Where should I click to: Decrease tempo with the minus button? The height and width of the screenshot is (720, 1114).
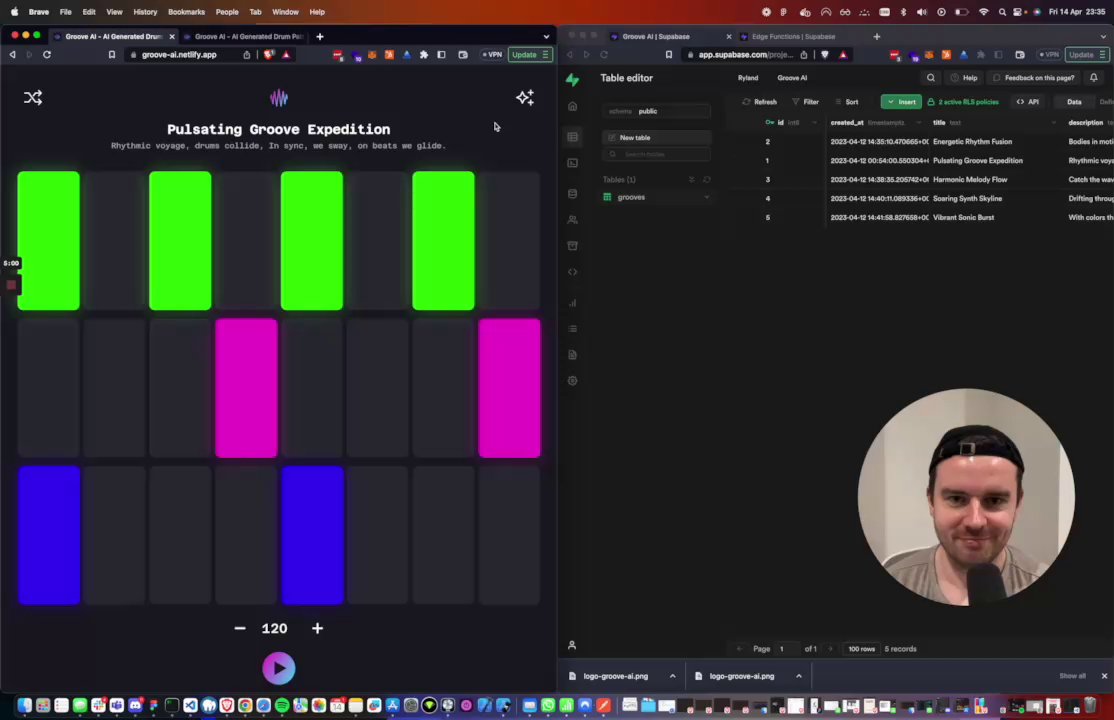pyautogui.click(x=240, y=628)
